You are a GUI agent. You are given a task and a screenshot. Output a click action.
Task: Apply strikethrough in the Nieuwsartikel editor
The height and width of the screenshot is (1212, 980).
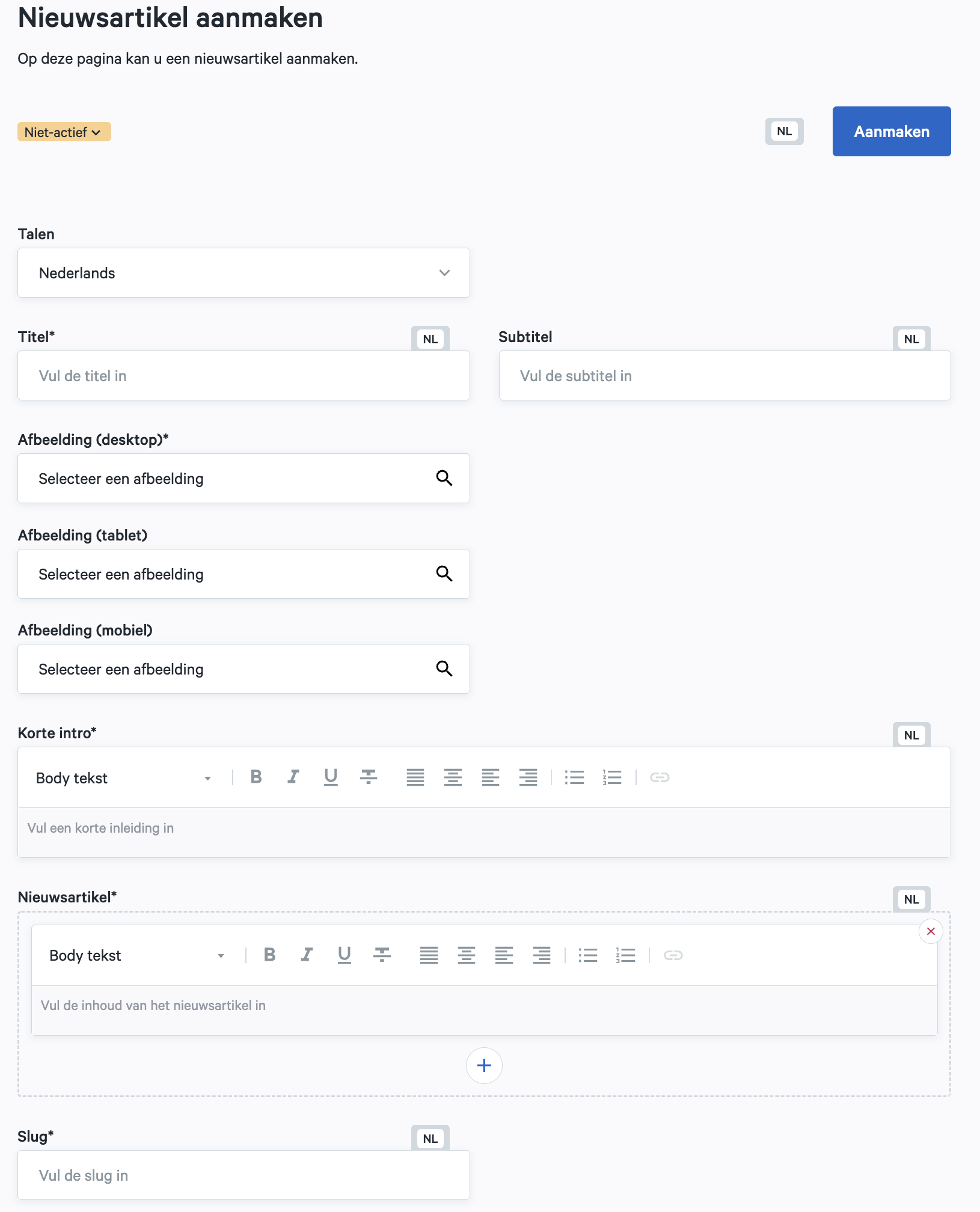point(382,955)
